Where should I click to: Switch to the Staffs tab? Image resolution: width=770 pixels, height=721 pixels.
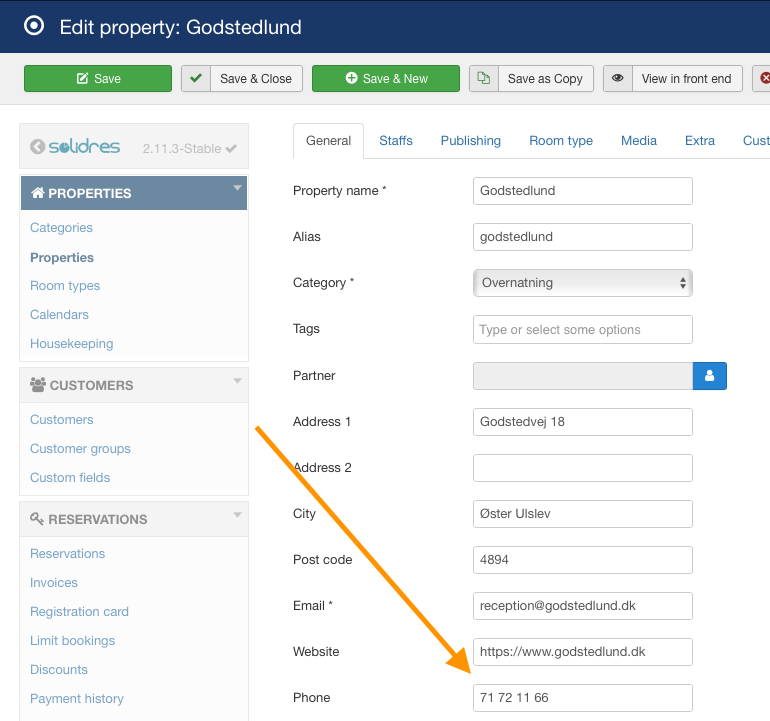point(396,141)
